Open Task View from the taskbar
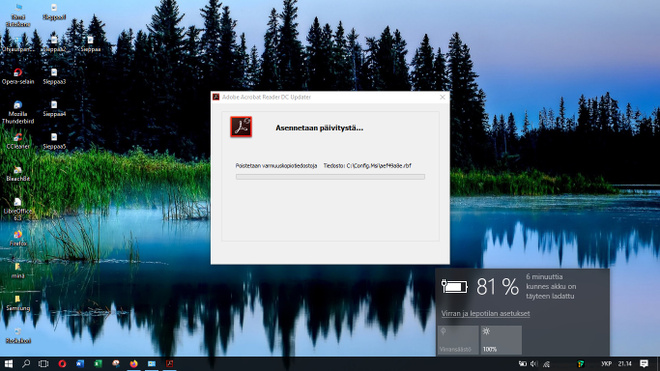 (44, 364)
